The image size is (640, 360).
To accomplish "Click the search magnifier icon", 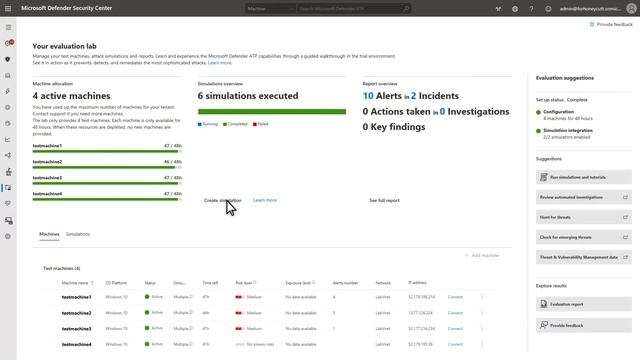I will click(406, 9).
